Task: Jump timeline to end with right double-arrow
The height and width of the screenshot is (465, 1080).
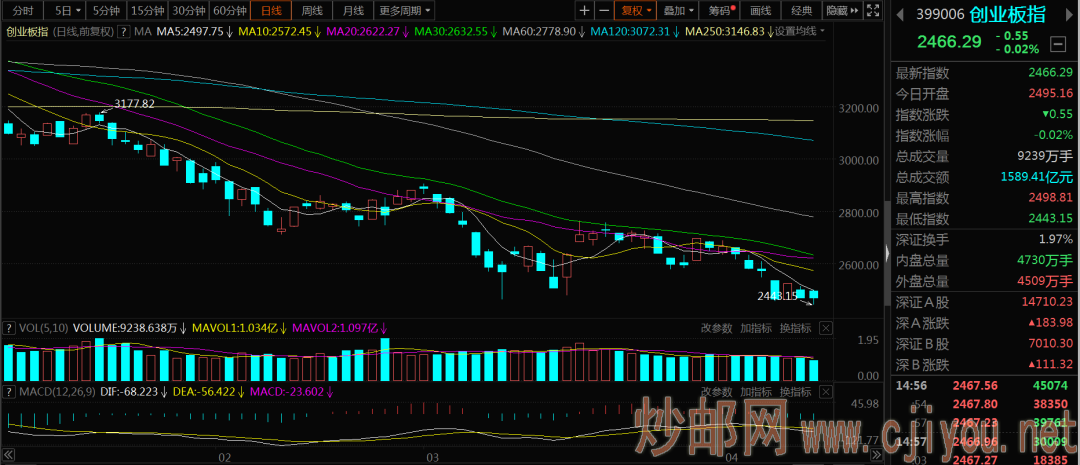Action: 877,455
